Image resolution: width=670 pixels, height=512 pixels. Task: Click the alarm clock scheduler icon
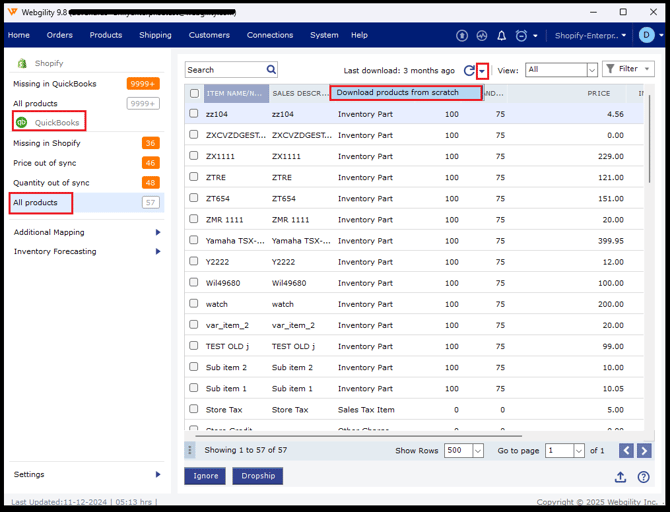[x=521, y=36]
